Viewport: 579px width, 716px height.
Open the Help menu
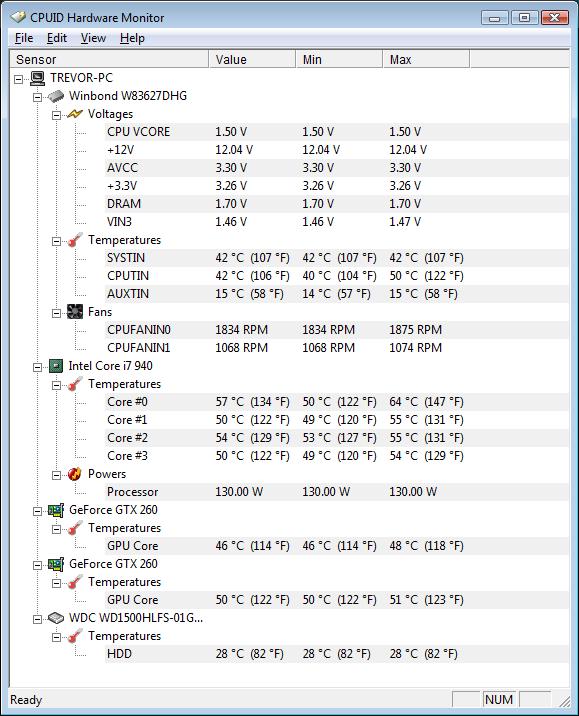click(132, 38)
